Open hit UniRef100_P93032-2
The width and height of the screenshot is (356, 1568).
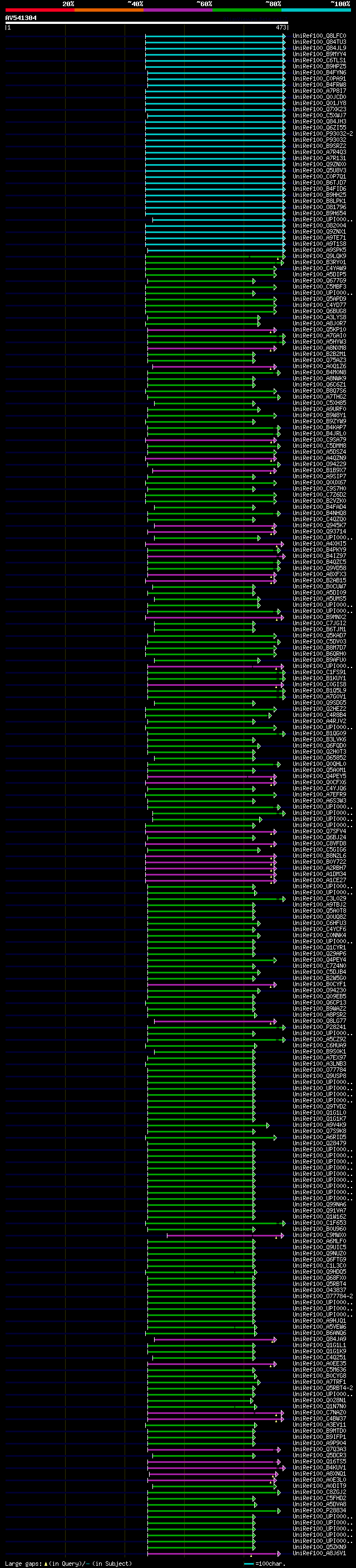323,134
